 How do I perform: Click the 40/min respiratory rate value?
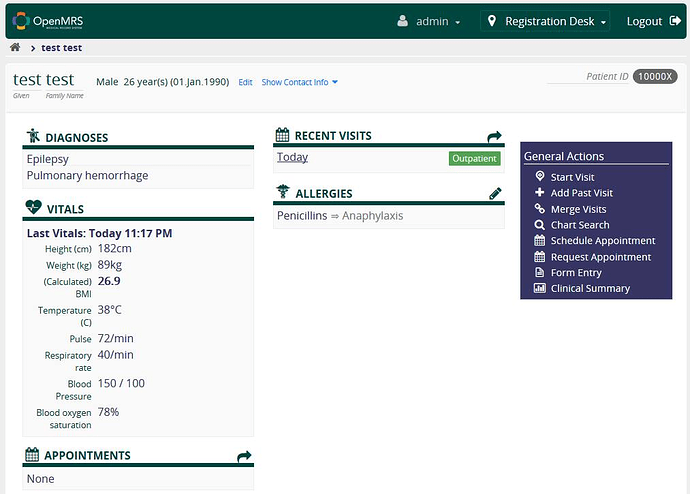[115, 355]
